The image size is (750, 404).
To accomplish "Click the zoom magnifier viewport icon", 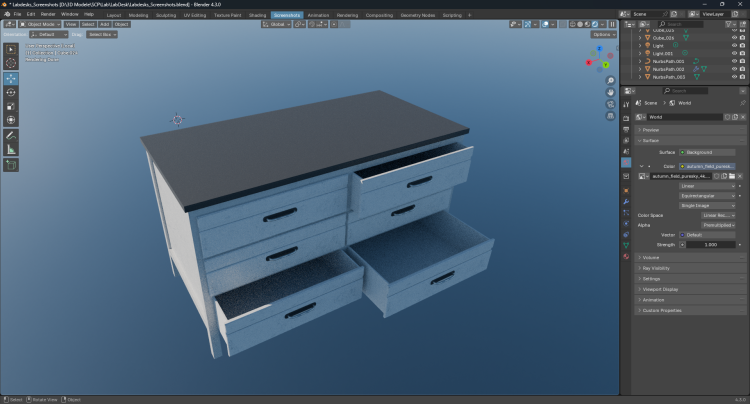I will [x=610, y=80].
